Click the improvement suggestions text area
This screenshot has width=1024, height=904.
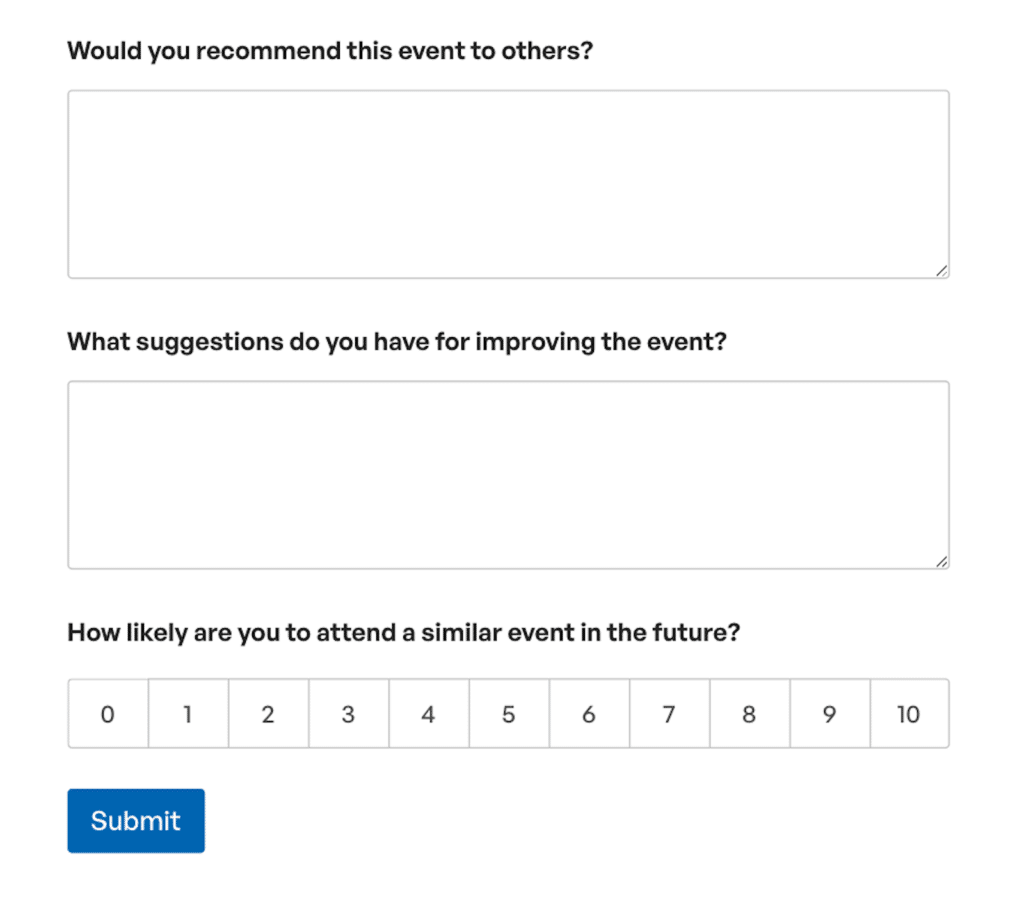tap(508, 474)
